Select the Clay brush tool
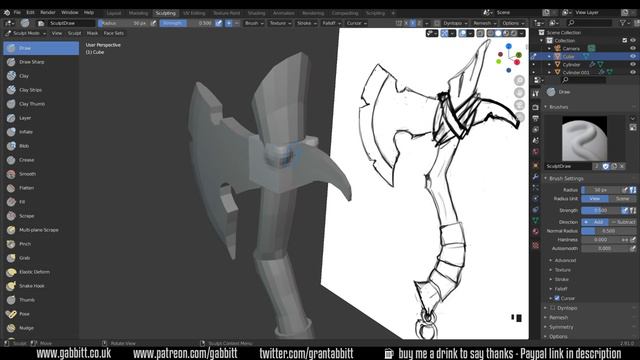This screenshot has height=360, width=640. click(41, 76)
